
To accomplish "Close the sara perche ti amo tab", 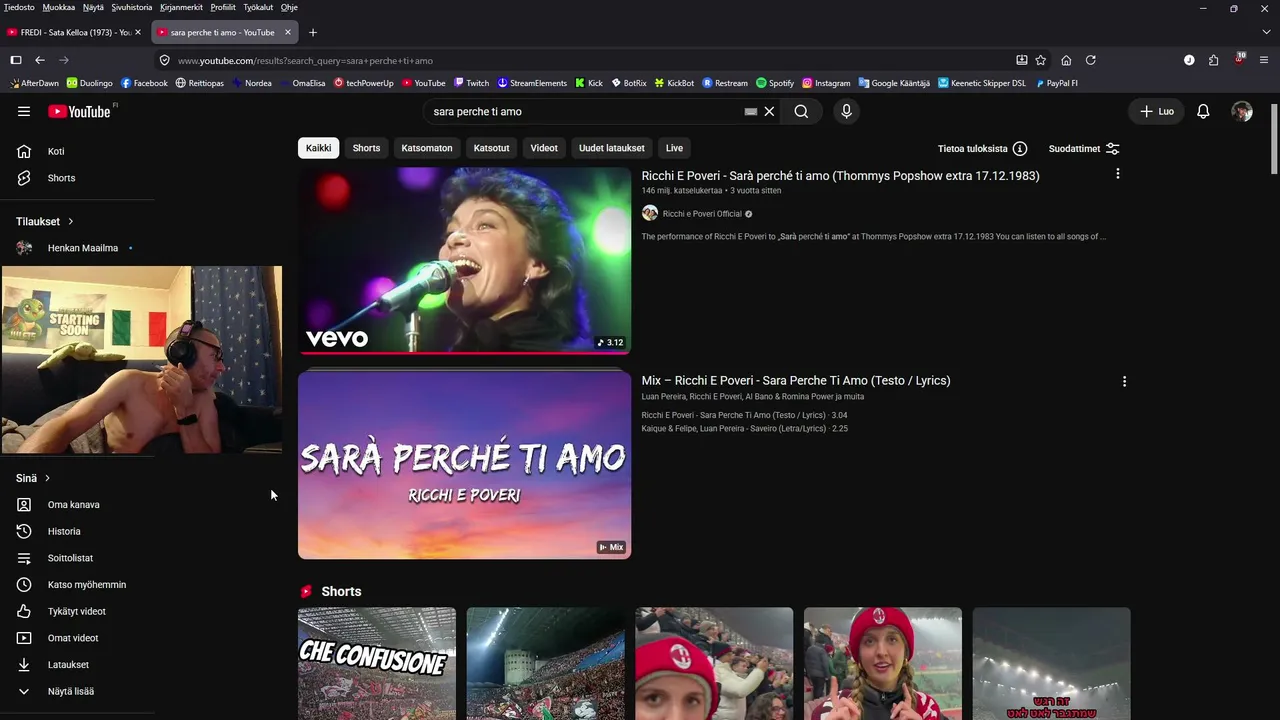I will click(x=288, y=32).
